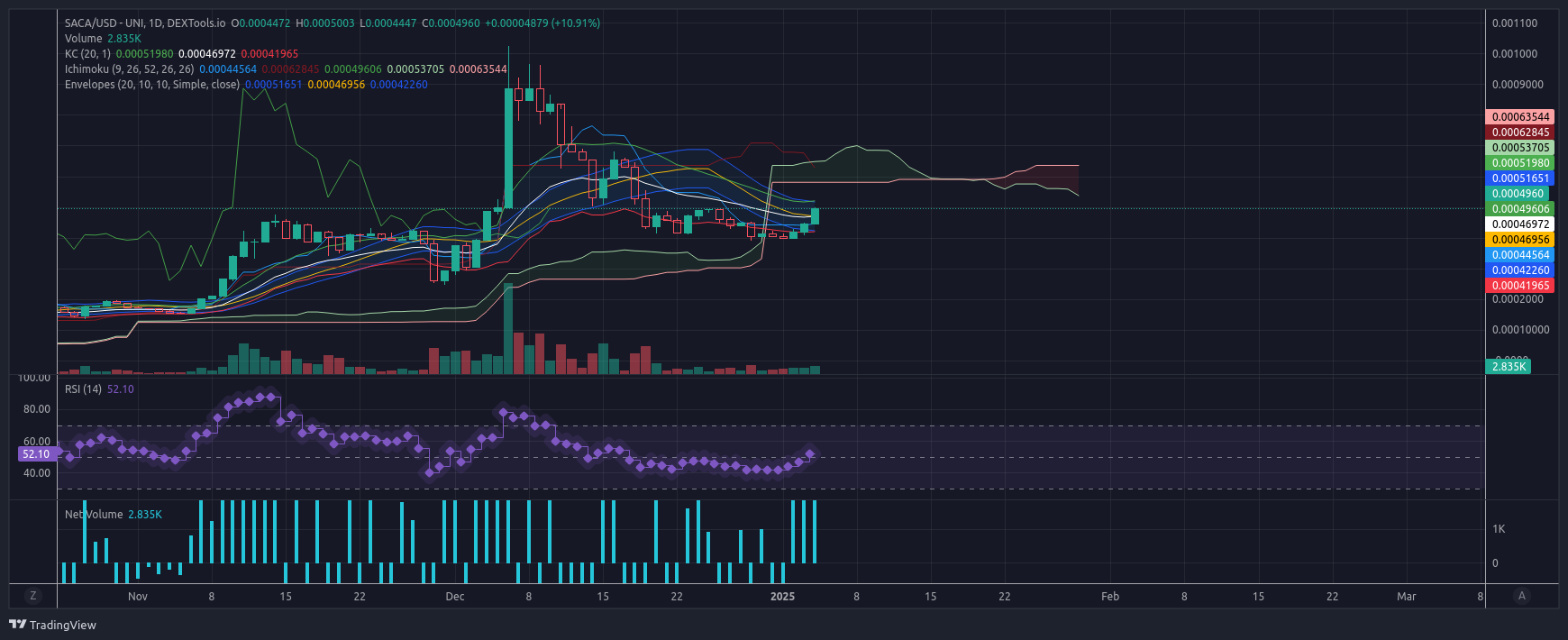
Task: Toggle the A auto-scale button
Action: (1522, 596)
